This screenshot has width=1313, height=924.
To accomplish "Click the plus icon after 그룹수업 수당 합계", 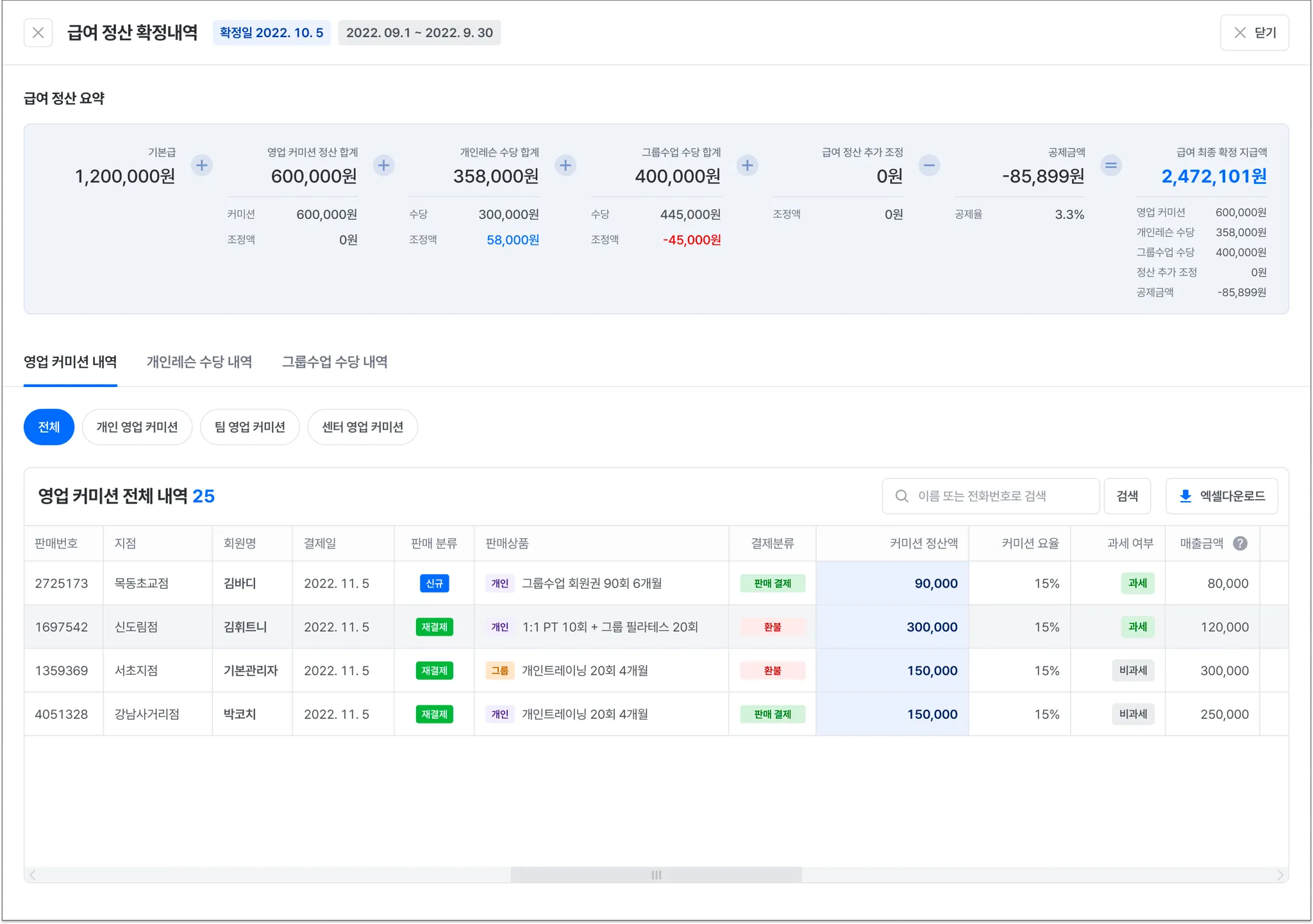I will (x=747, y=166).
